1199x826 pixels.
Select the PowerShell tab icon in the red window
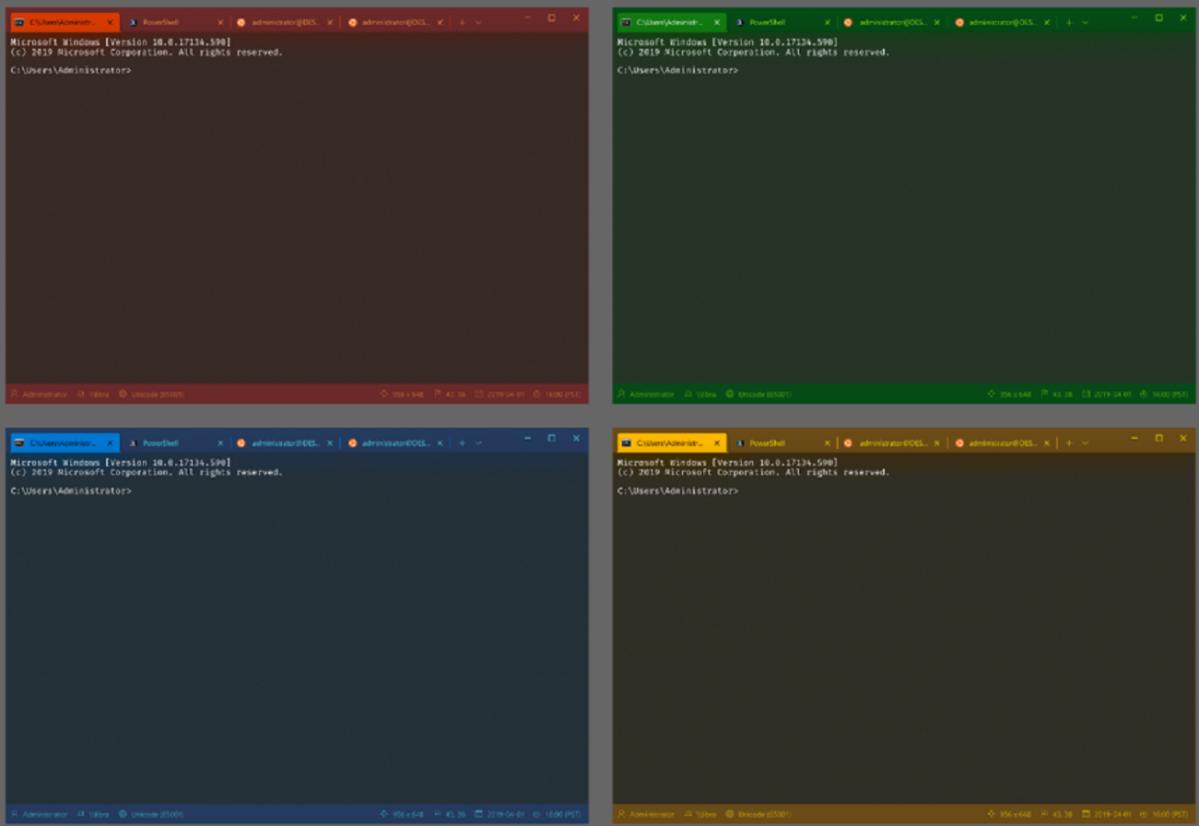tap(135, 20)
